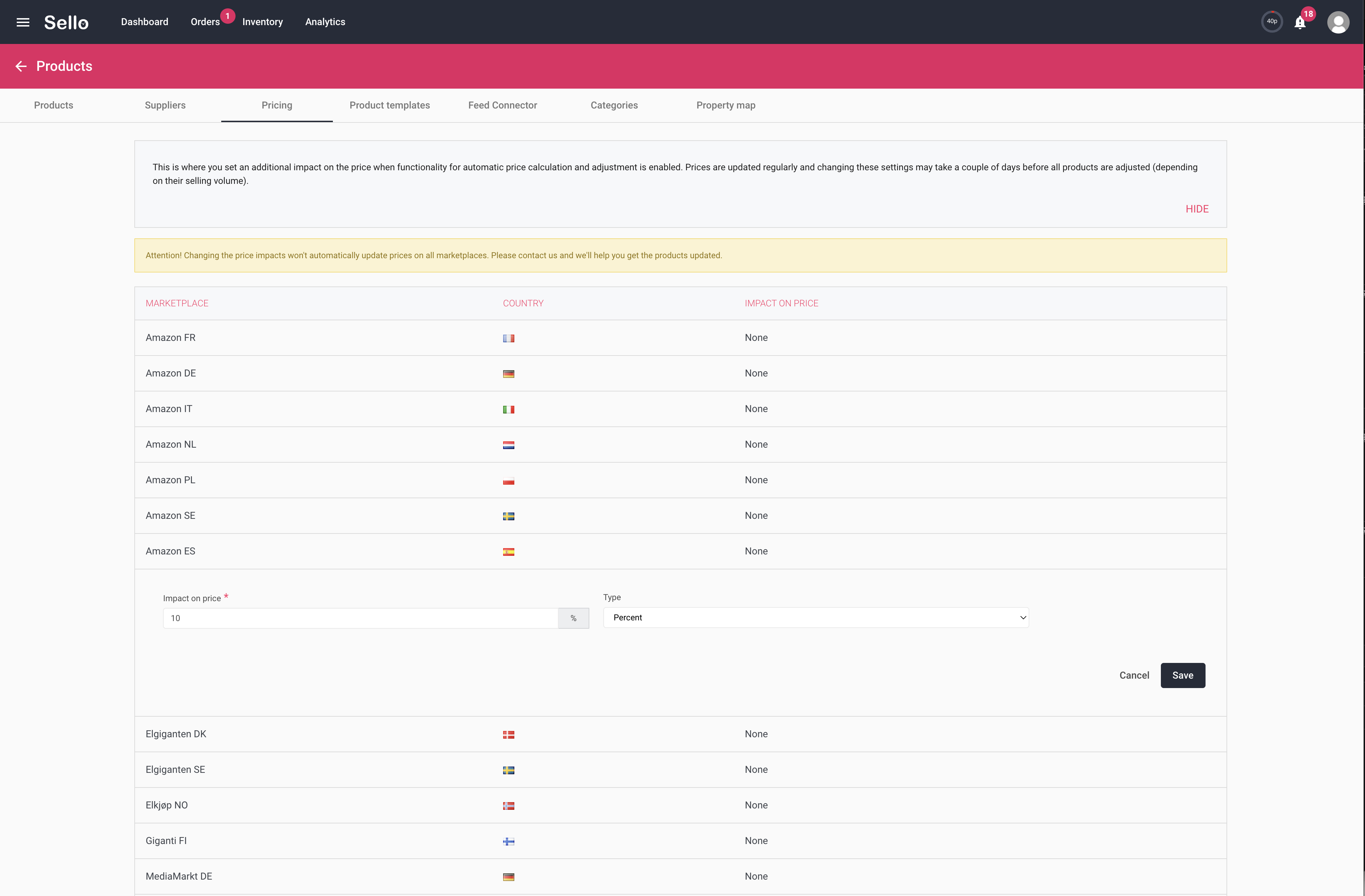Screen dimensions: 1365x896
Task: Click the Norway flag for Elkjøp NO
Action: coord(508,806)
